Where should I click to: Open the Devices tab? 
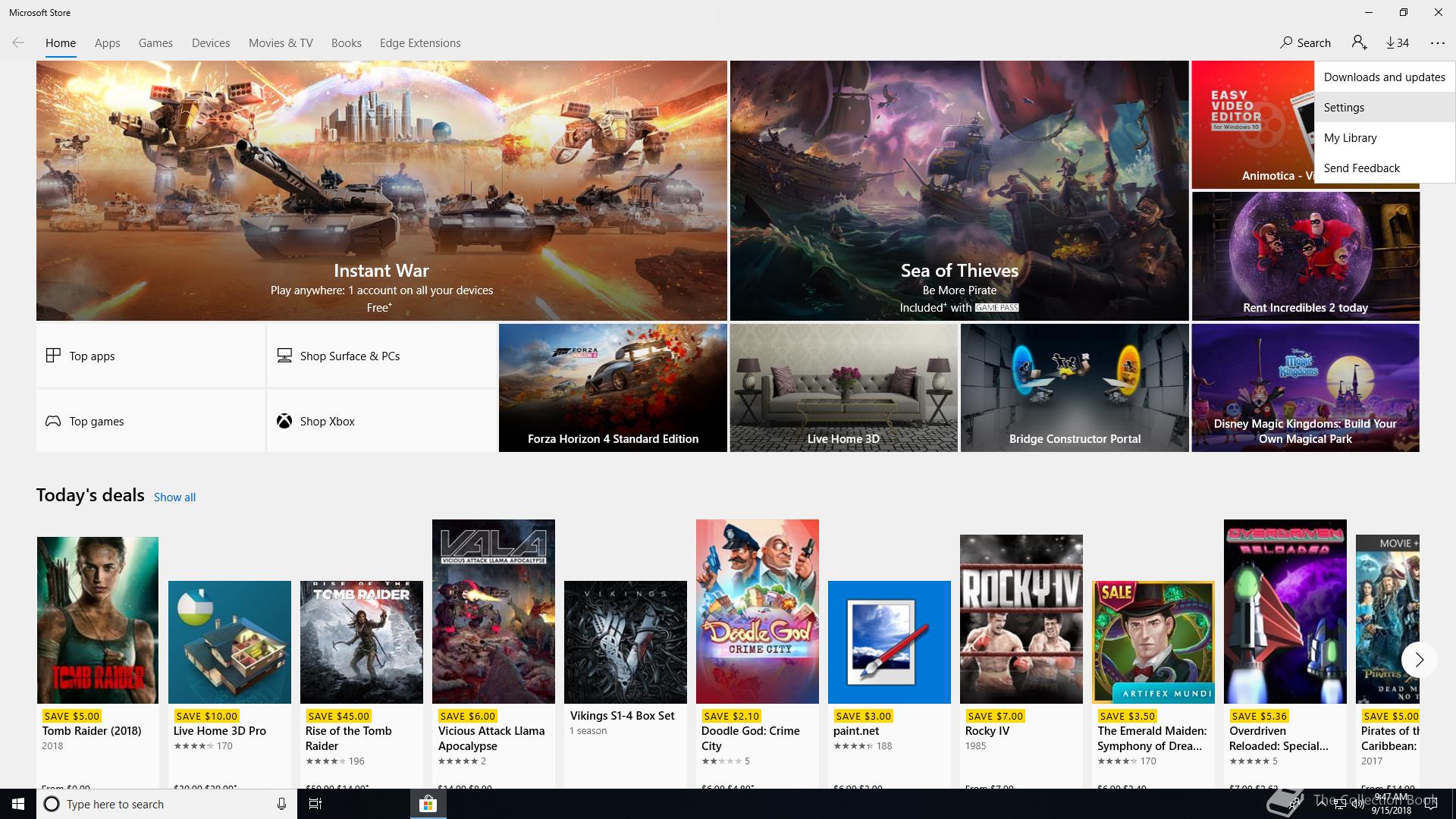tap(211, 43)
